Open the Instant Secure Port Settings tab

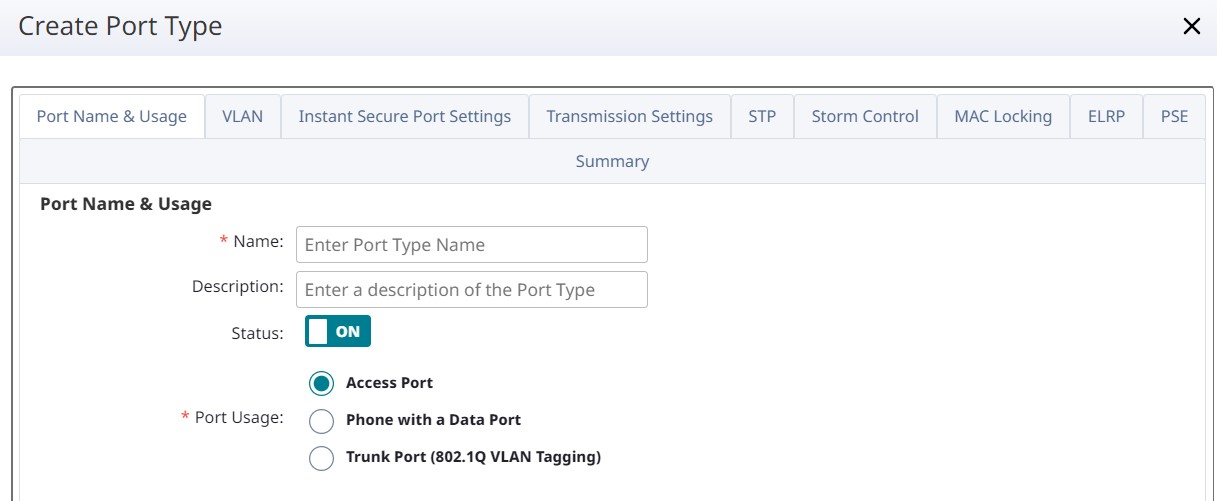(x=404, y=116)
